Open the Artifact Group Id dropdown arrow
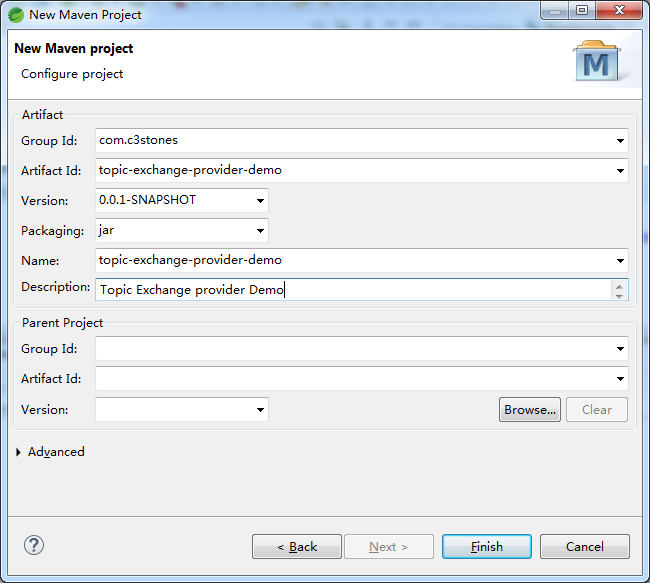 tap(620, 141)
